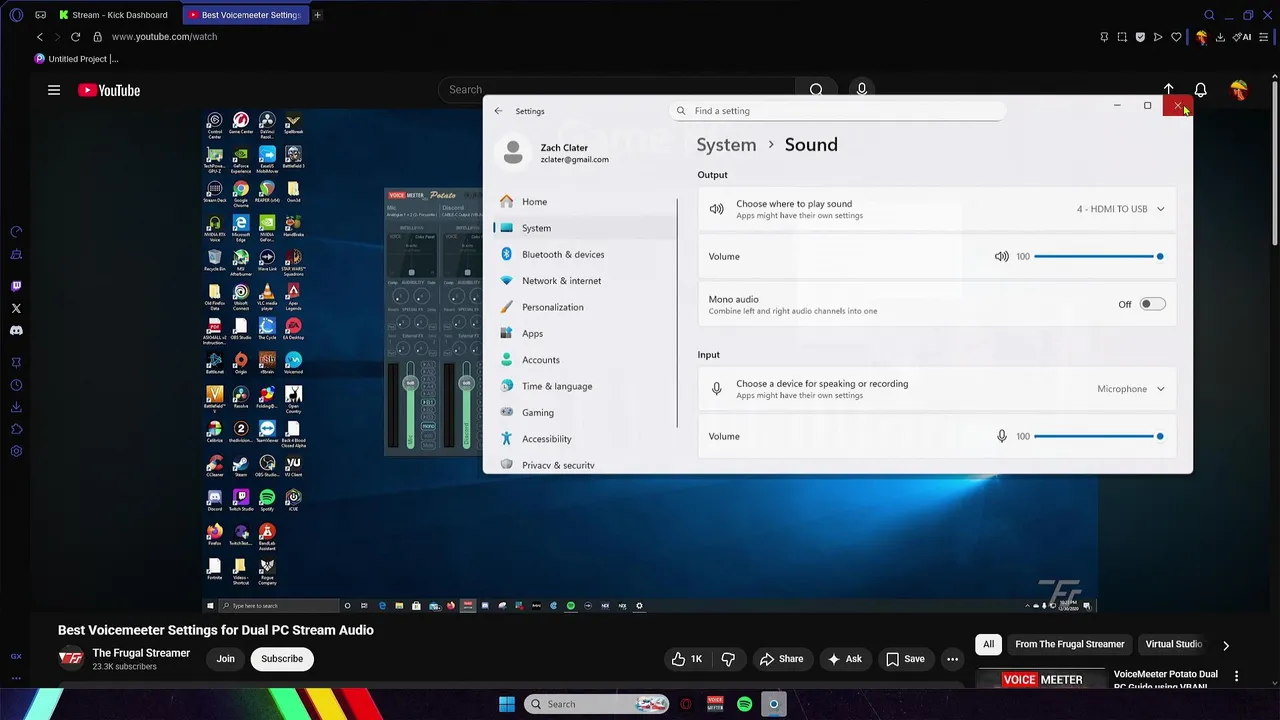1280x720 pixels.
Task: Open Apps in Settings sidebar
Action: 585,334
